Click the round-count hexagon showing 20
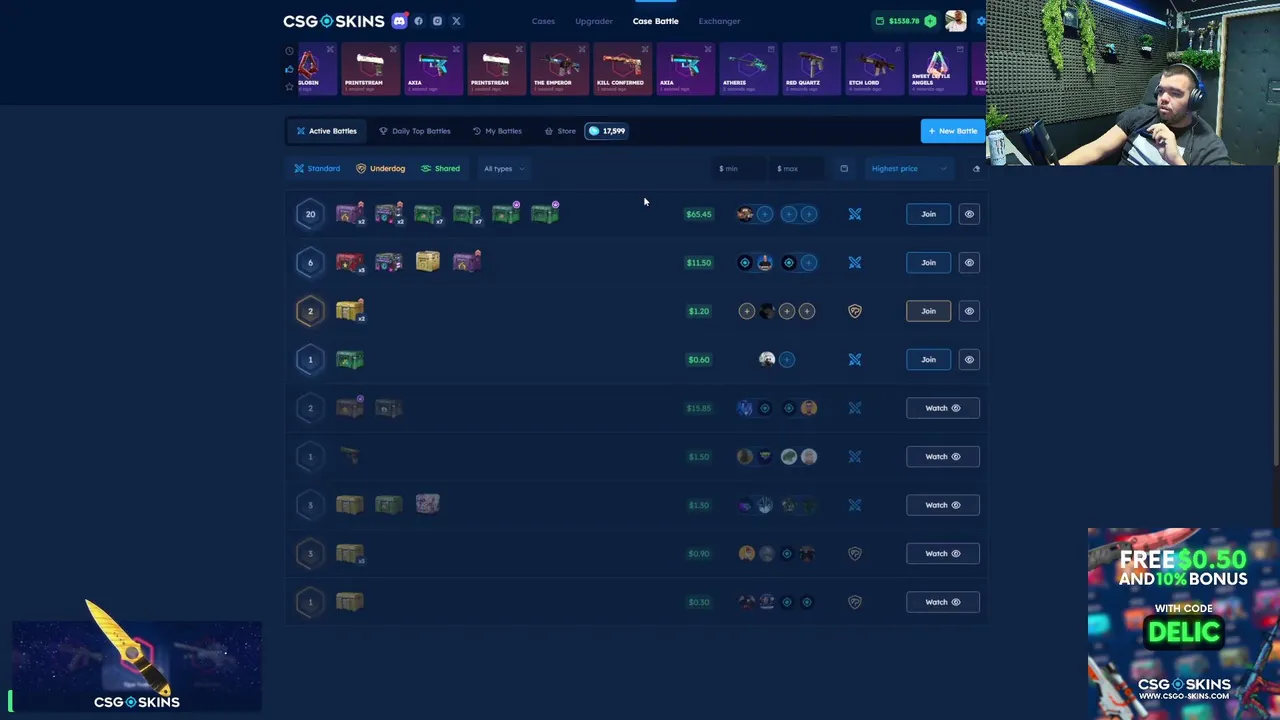This screenshot has height=720, width=1280. [310, 214]
